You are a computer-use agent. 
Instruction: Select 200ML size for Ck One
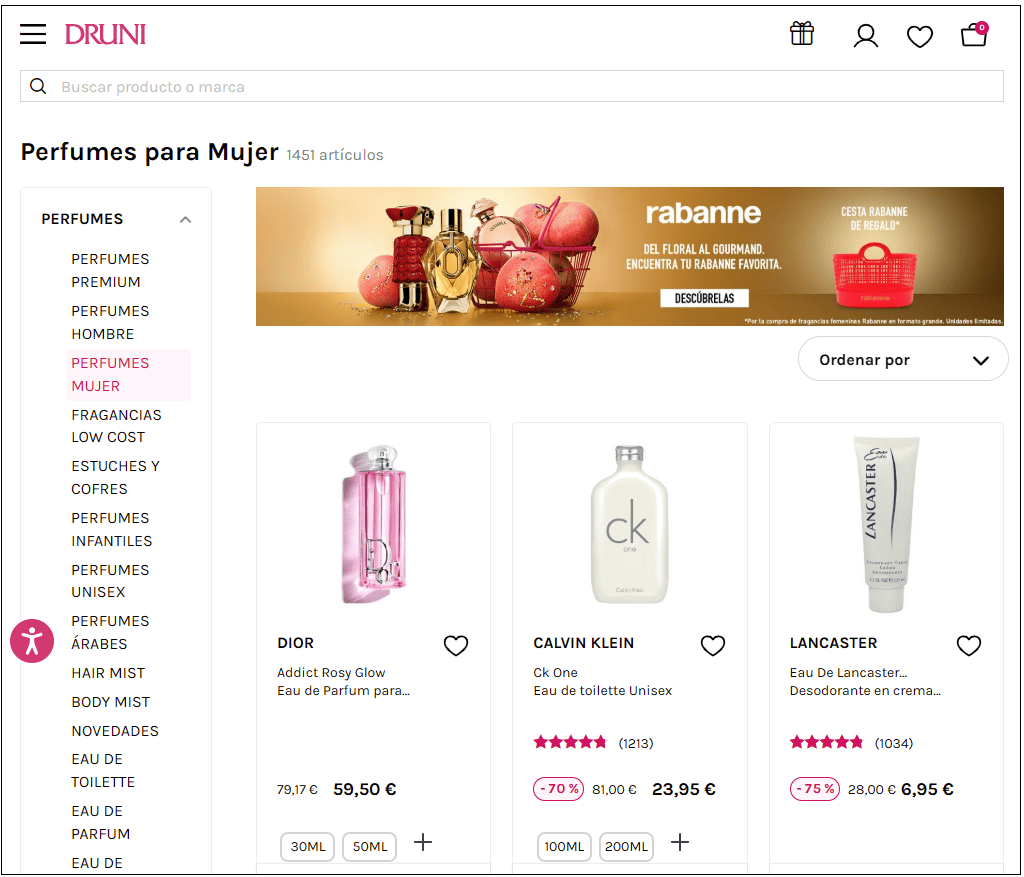pos(626,846)
